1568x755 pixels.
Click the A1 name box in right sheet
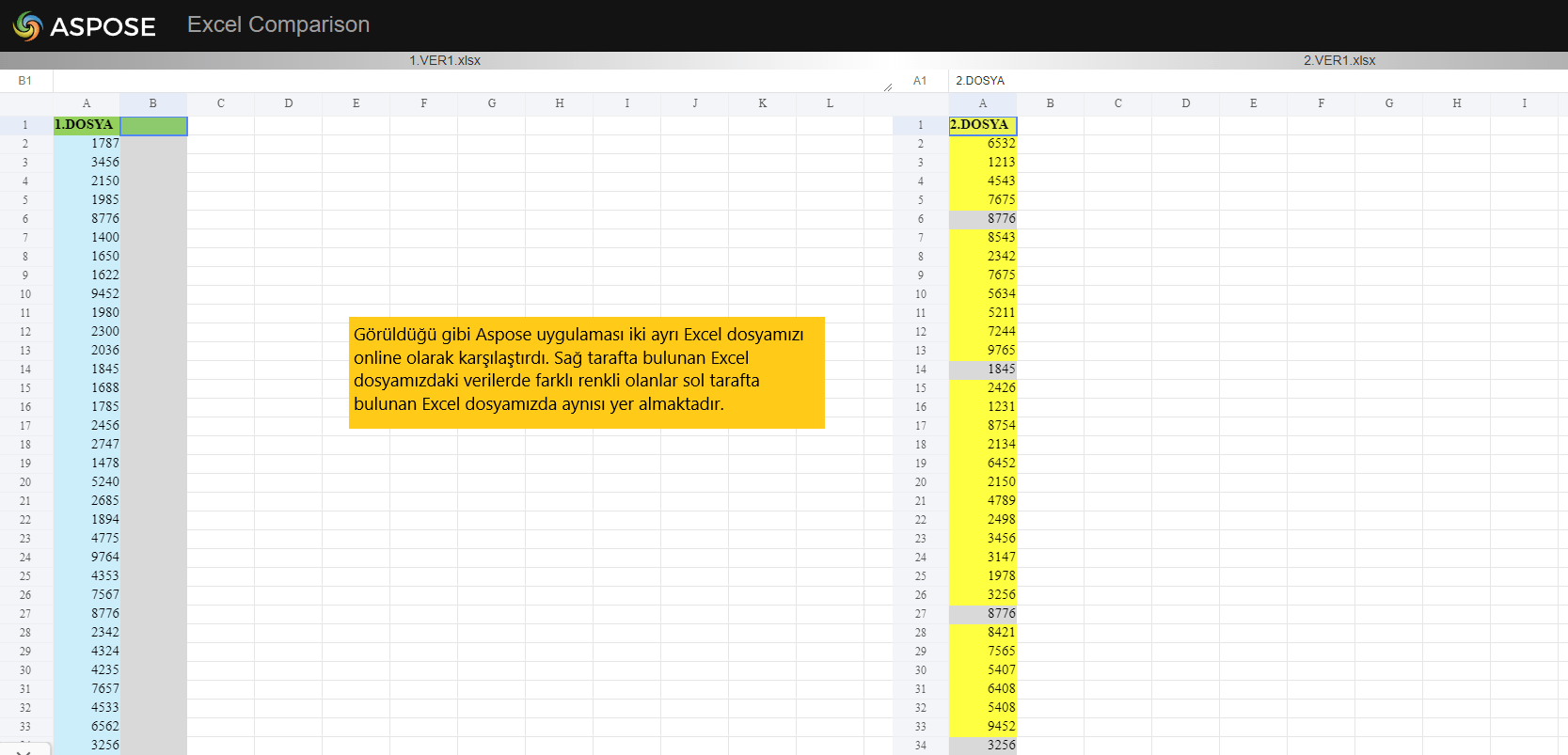click(920, 81)
